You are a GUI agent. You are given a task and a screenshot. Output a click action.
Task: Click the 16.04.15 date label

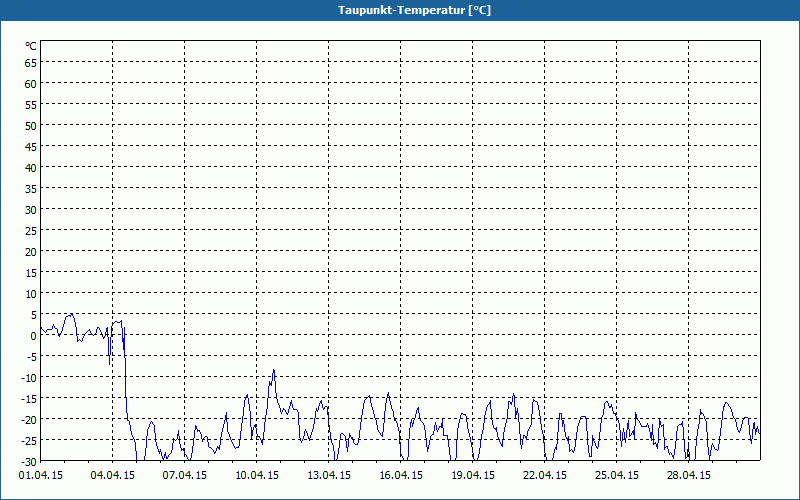click(401, 476)
